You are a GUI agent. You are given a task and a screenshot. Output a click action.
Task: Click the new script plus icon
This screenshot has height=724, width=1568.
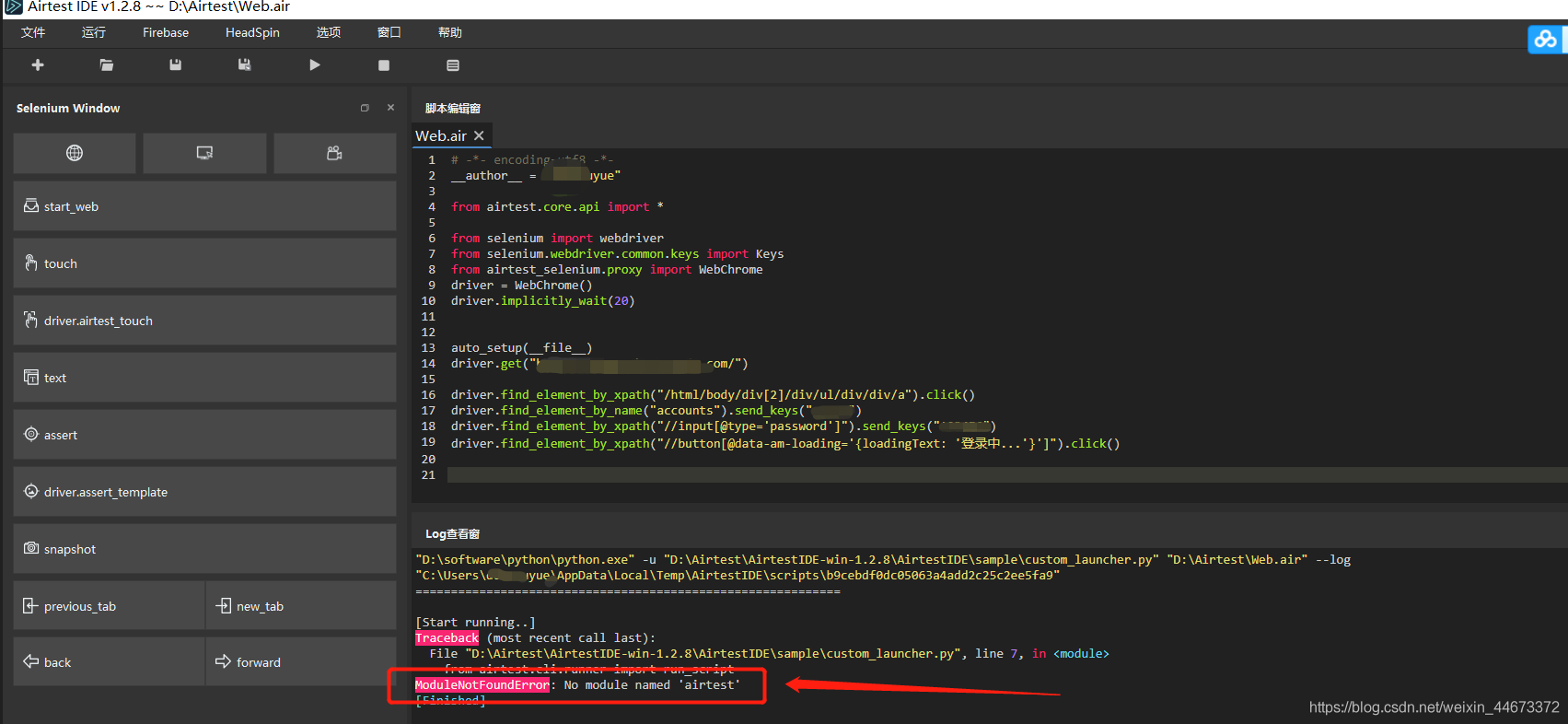click(x=38, y=65)
